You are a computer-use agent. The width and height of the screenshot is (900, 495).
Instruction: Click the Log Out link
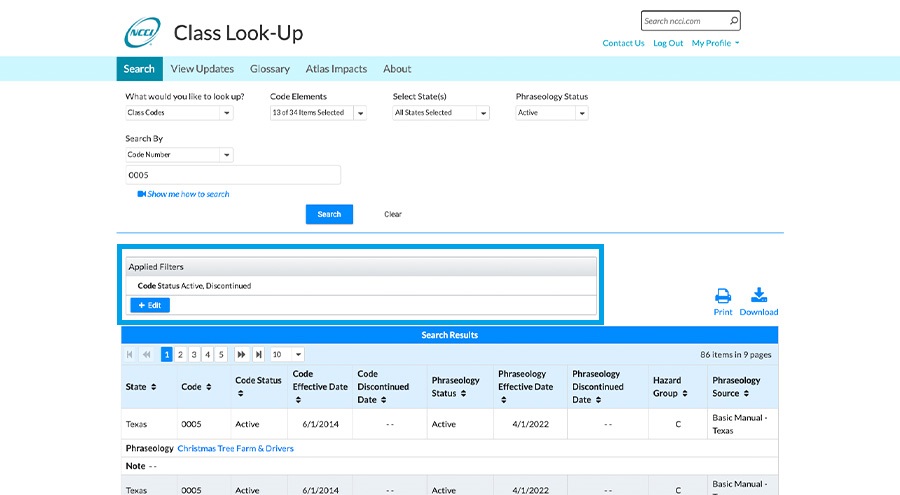(668, 43)
